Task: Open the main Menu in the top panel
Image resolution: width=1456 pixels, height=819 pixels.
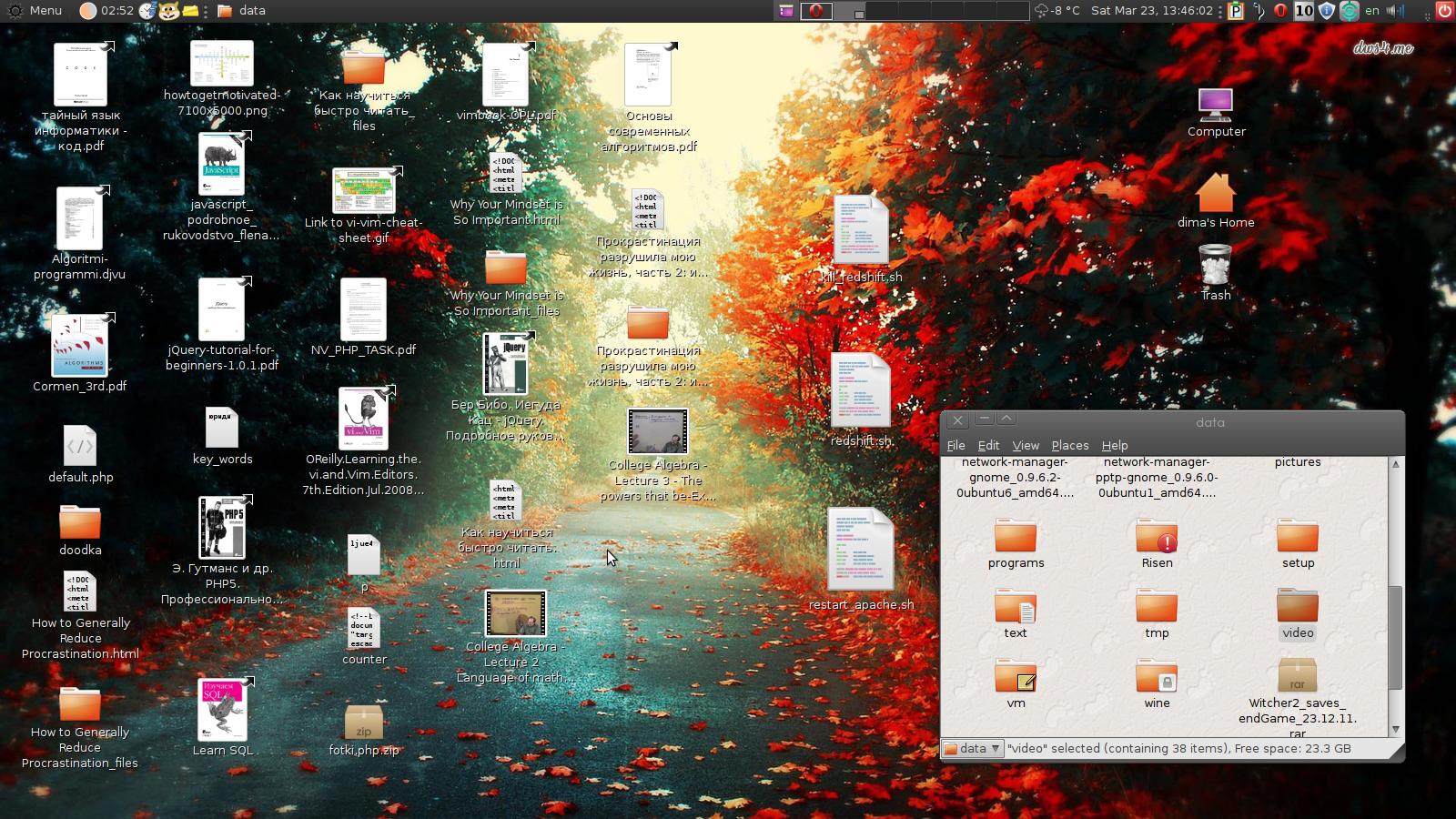Action: pyautogui.click(x=35, y=11)
